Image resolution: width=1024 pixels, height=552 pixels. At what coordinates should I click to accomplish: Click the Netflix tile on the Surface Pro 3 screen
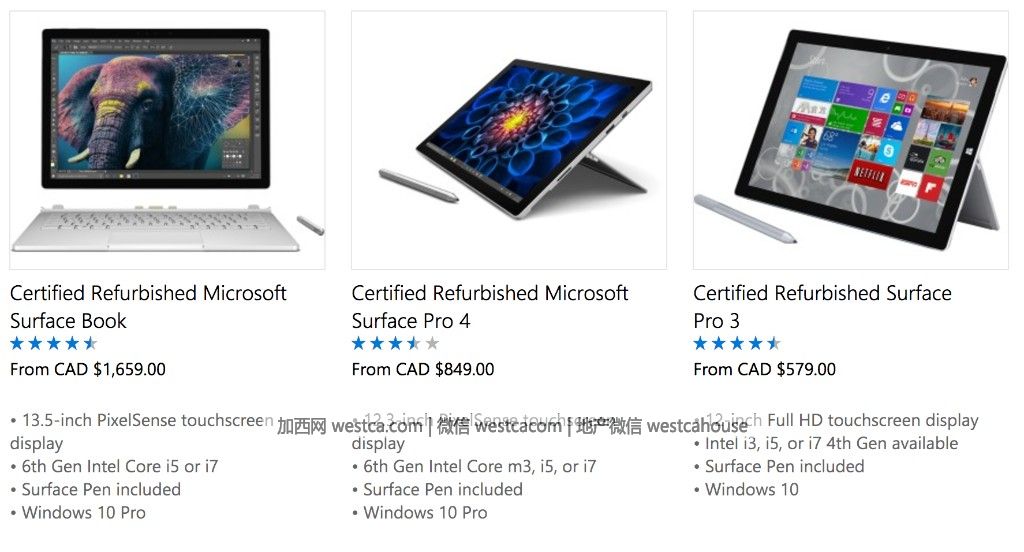pos(869,176)
